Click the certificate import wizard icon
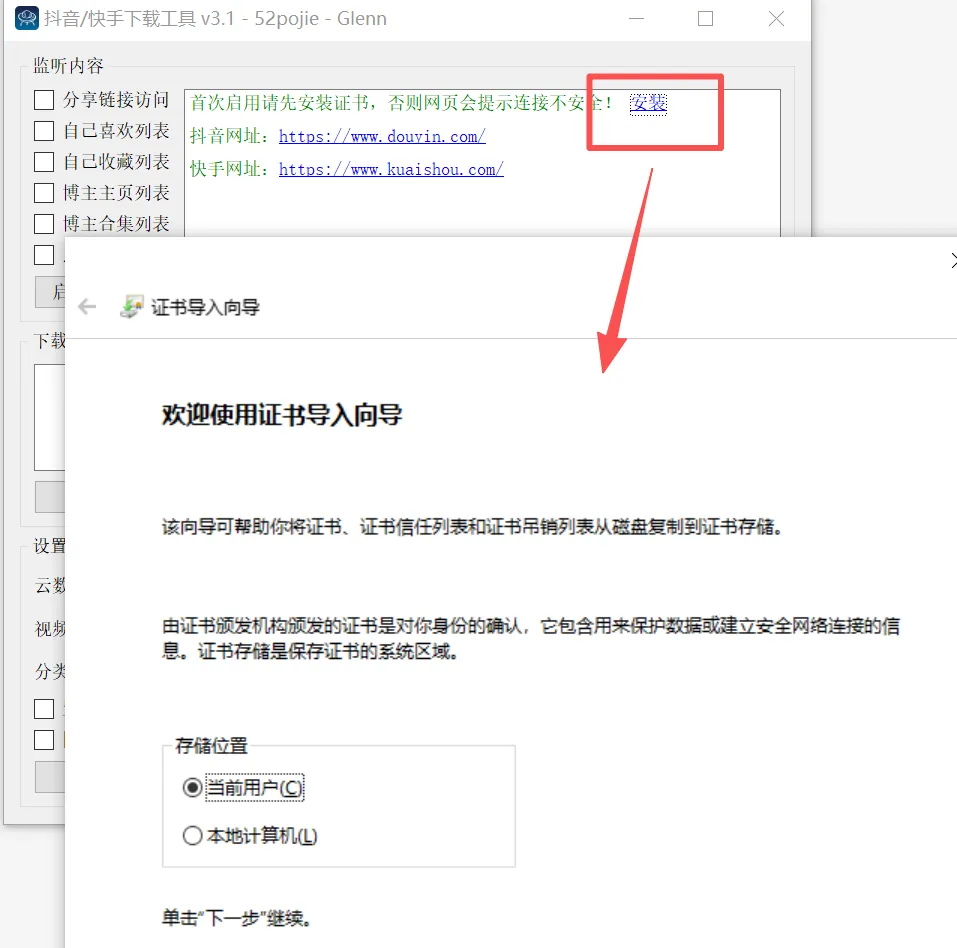The height and width of the screenshot is (948, 957). (131, 306)
